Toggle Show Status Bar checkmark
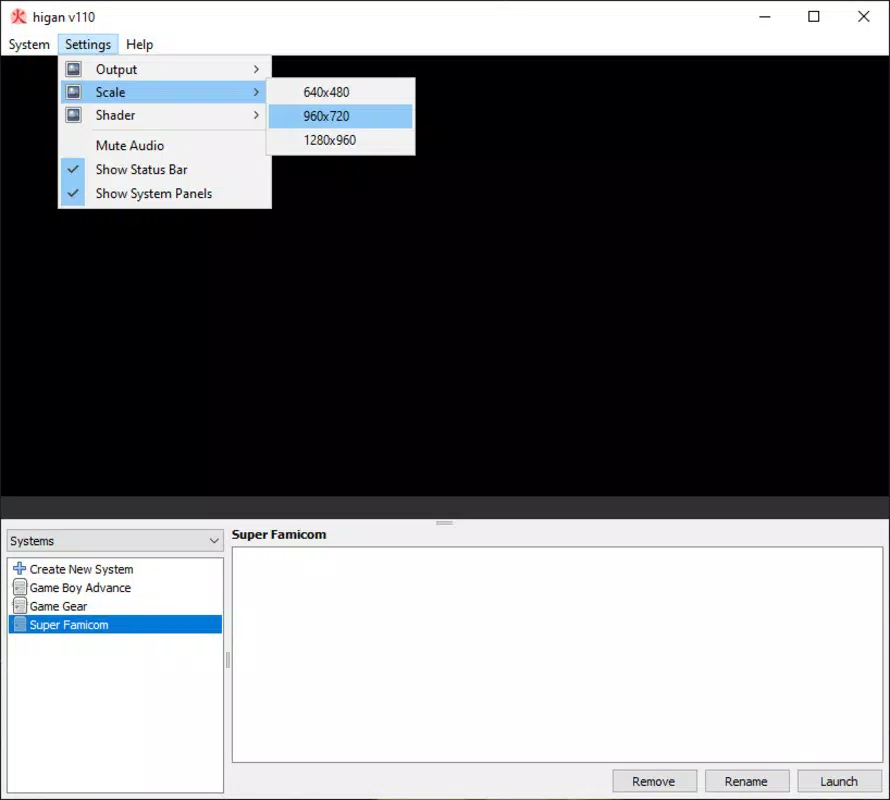The height and width of the screenshot is (800, 890). pos(73,169)
